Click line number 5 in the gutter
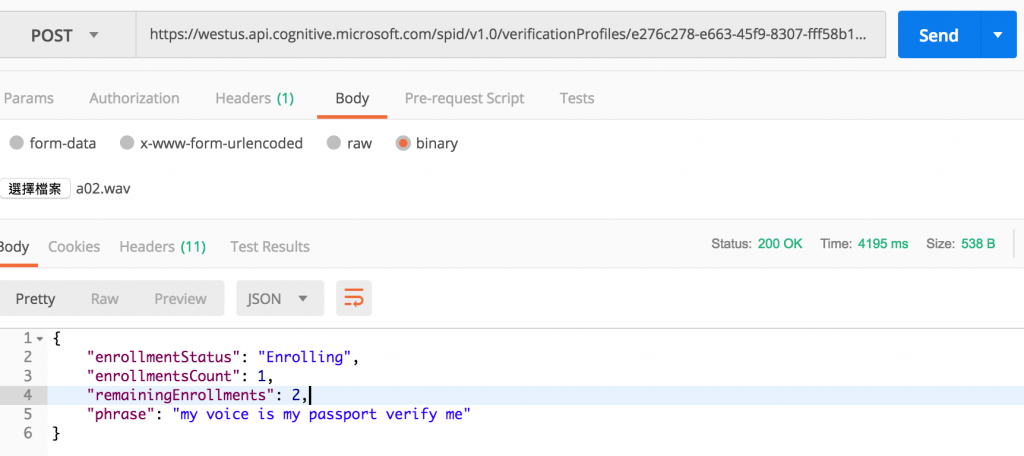 click(x=27, y=414)
